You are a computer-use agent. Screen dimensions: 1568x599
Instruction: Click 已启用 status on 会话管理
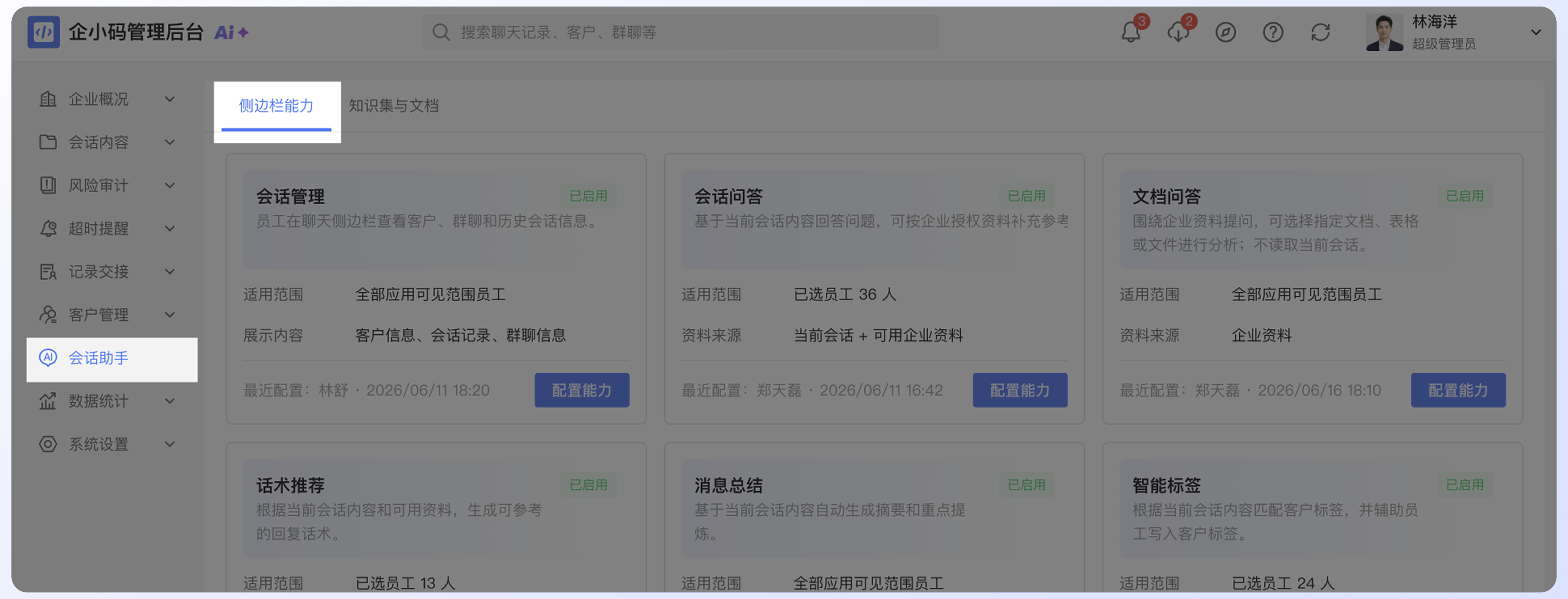click(x=588, y=196)
